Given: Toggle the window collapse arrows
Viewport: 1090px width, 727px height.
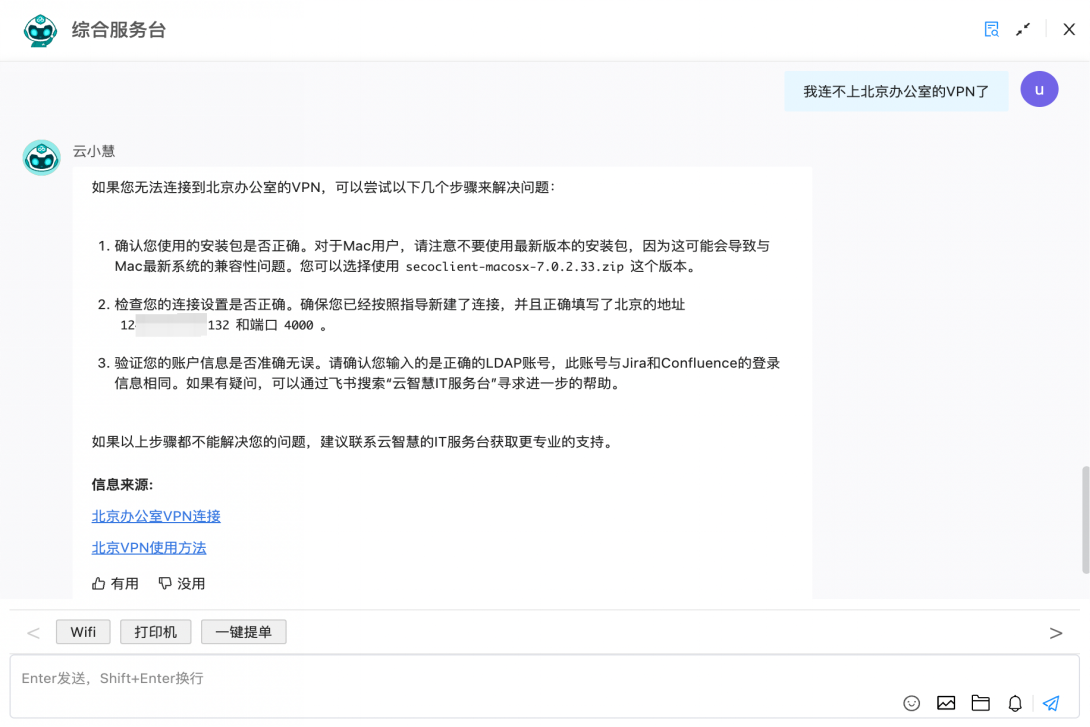Looking at the screenshot, I should (x=1022, y=29).
